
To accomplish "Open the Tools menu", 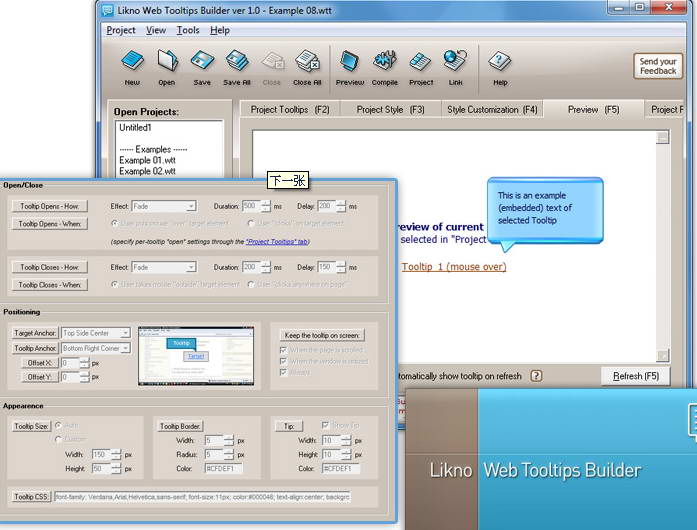I will coord(188,30).
